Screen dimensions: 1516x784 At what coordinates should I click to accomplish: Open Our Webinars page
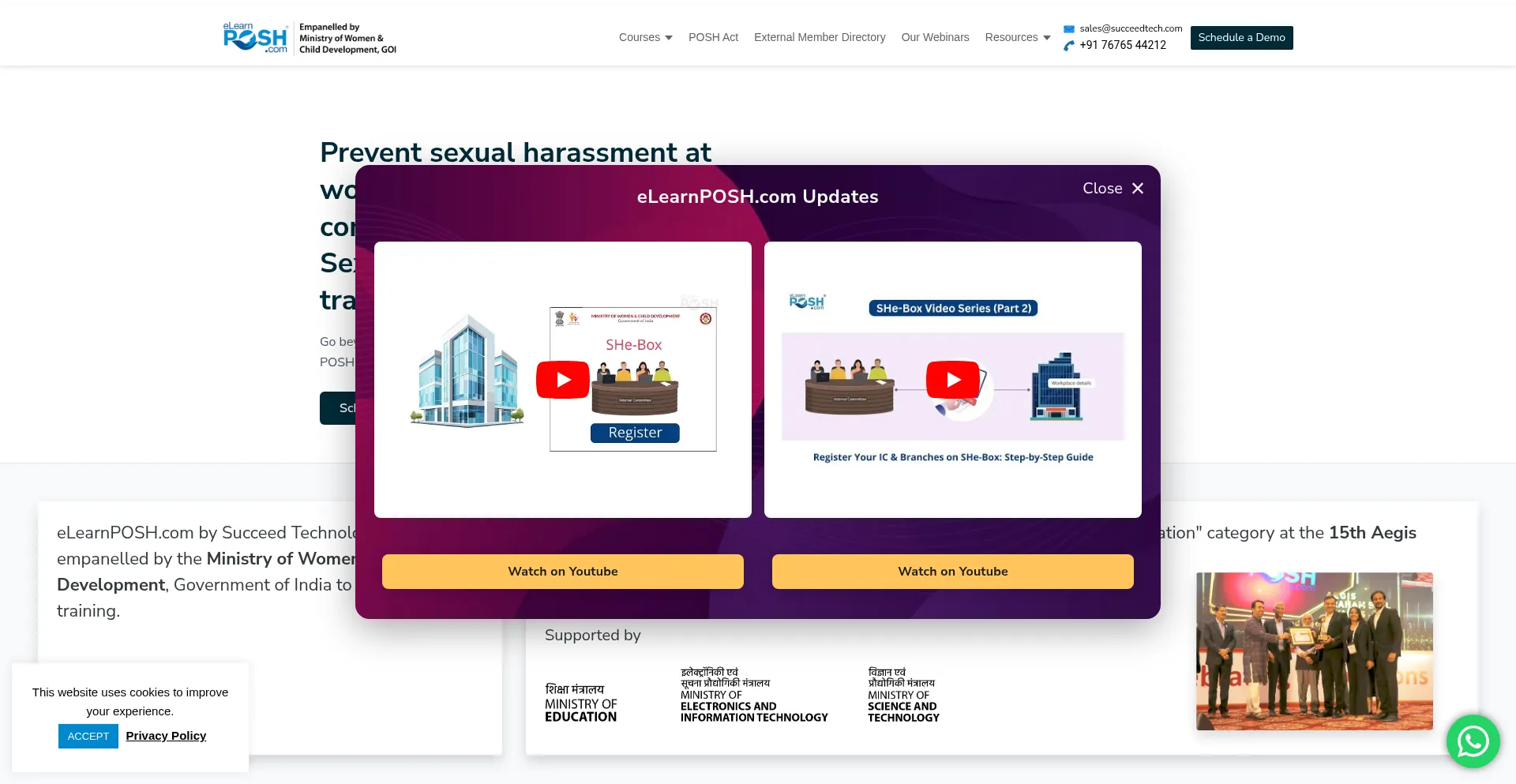coord(935,37)
